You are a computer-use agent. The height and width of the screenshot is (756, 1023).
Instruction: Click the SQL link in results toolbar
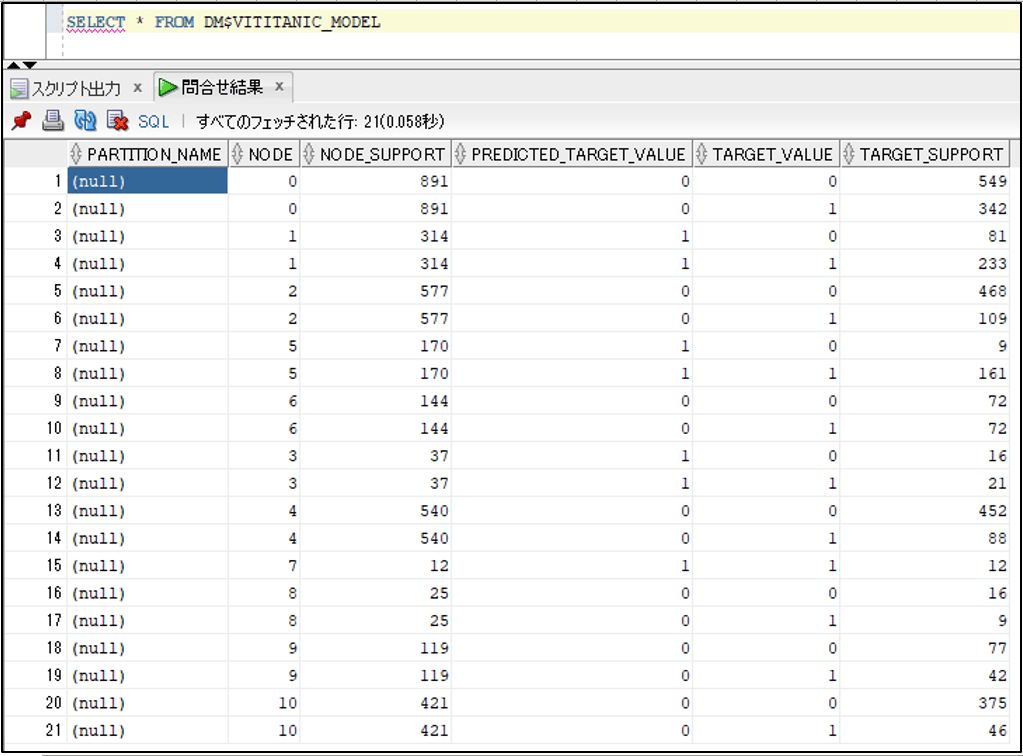[x=153, y=122]
